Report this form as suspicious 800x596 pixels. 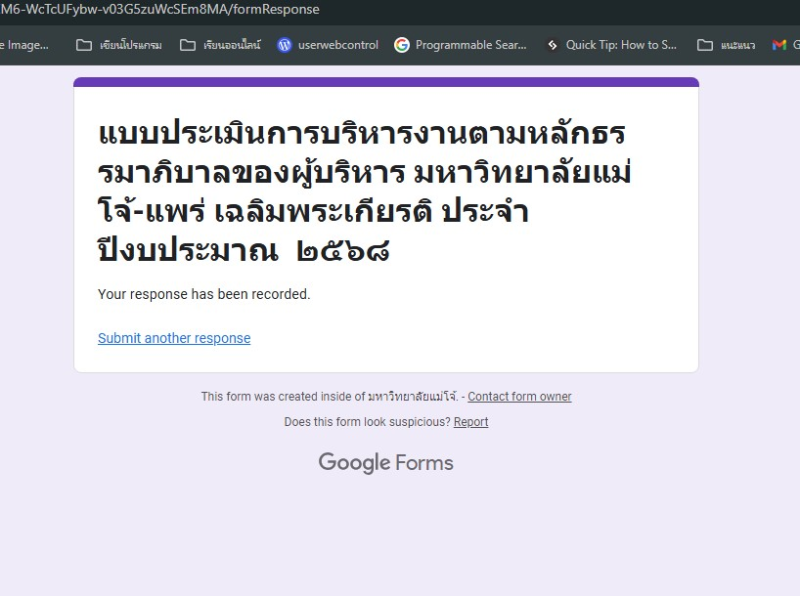[x=470, y=422]
